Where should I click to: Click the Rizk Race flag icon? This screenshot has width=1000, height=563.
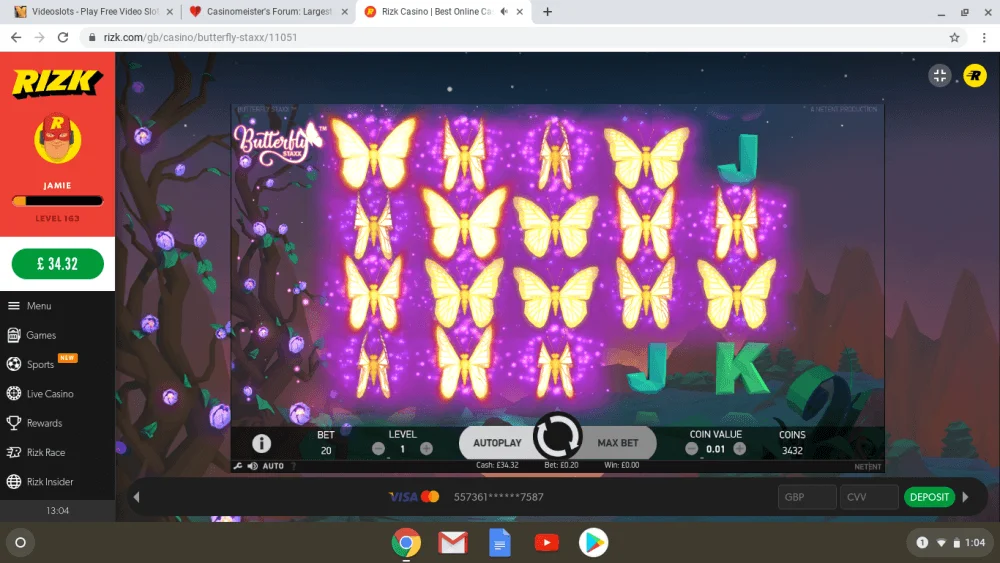[x=13, y=452]
